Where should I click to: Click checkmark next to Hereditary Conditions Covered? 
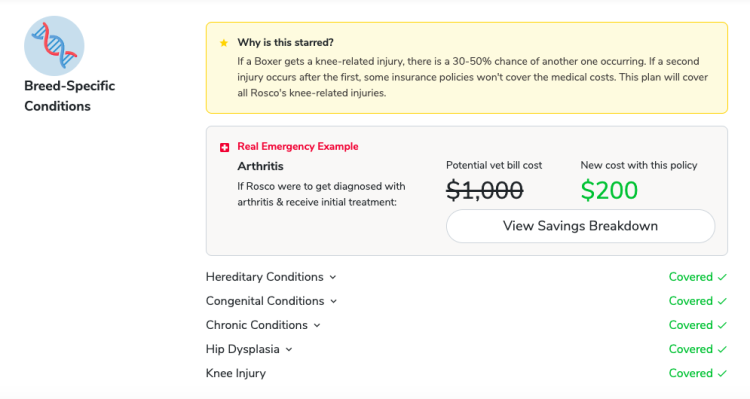722,277
